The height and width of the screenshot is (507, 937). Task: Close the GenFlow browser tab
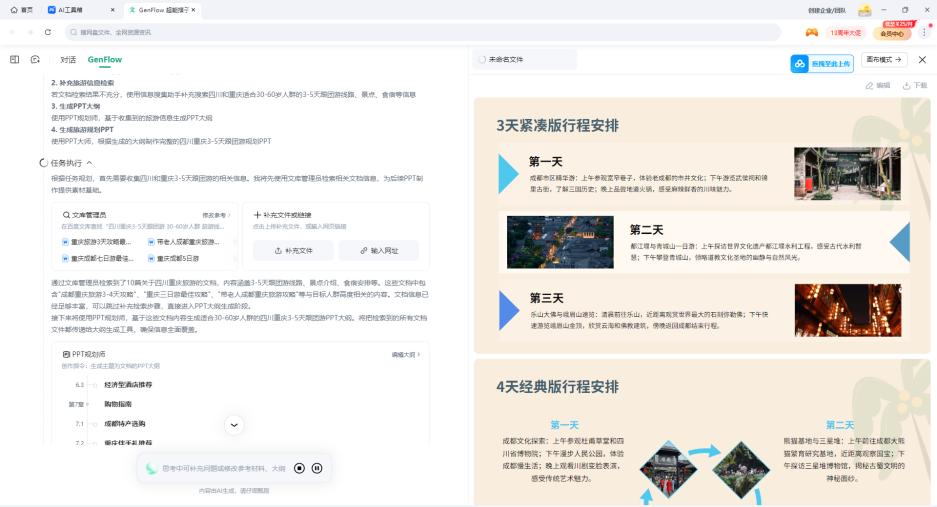[193, 10]
